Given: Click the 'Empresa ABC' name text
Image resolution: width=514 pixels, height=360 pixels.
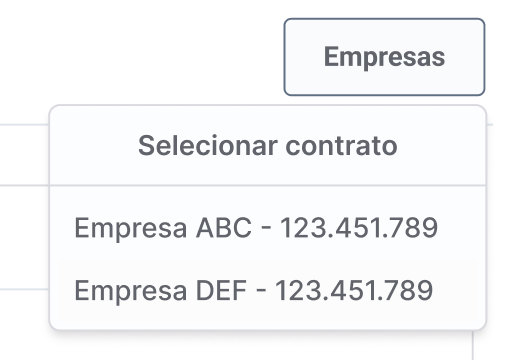Looking at the screenshot, I should [x=163, y=228].
